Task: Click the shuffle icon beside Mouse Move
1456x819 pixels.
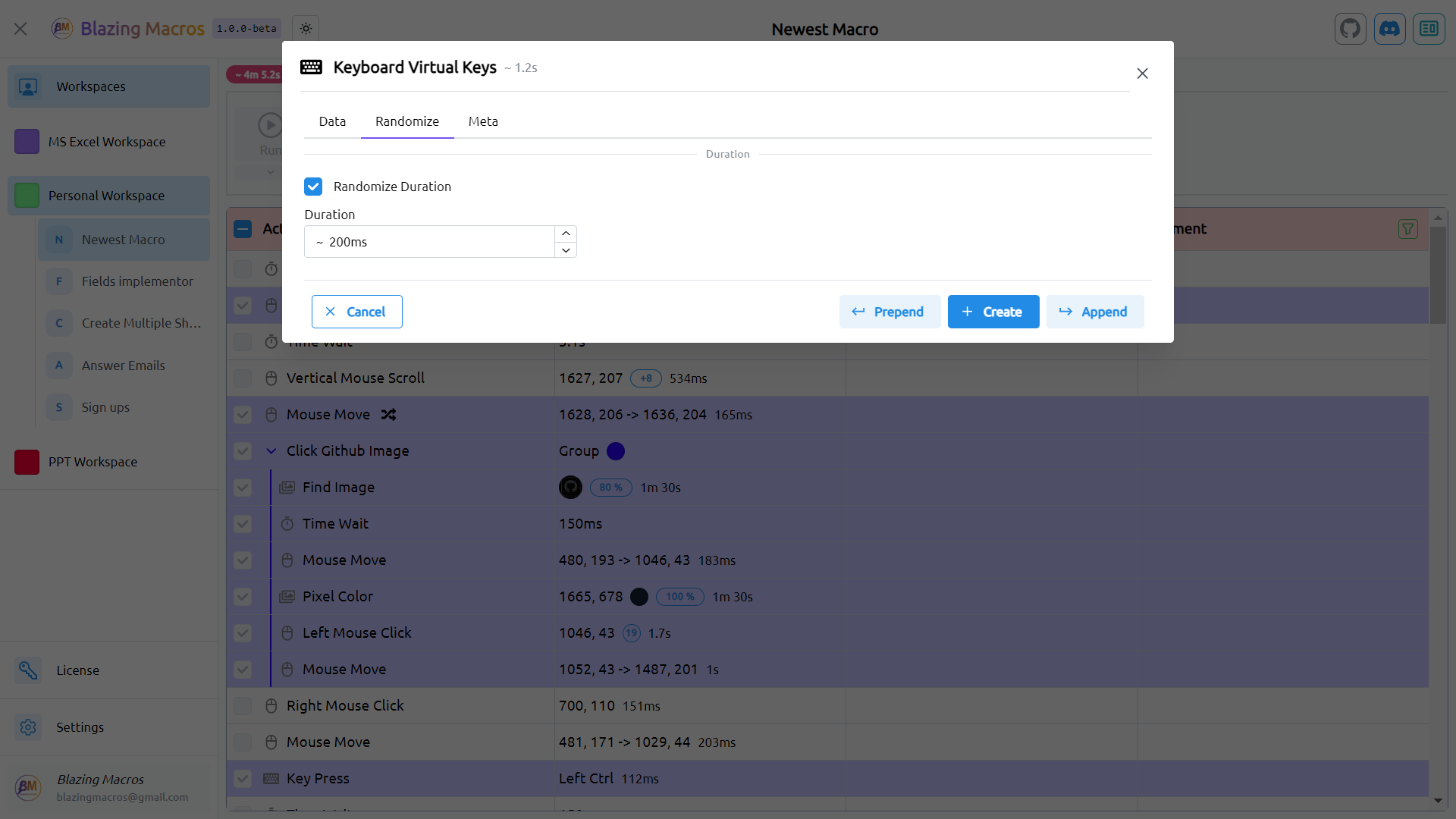Action: coord(388,415)
